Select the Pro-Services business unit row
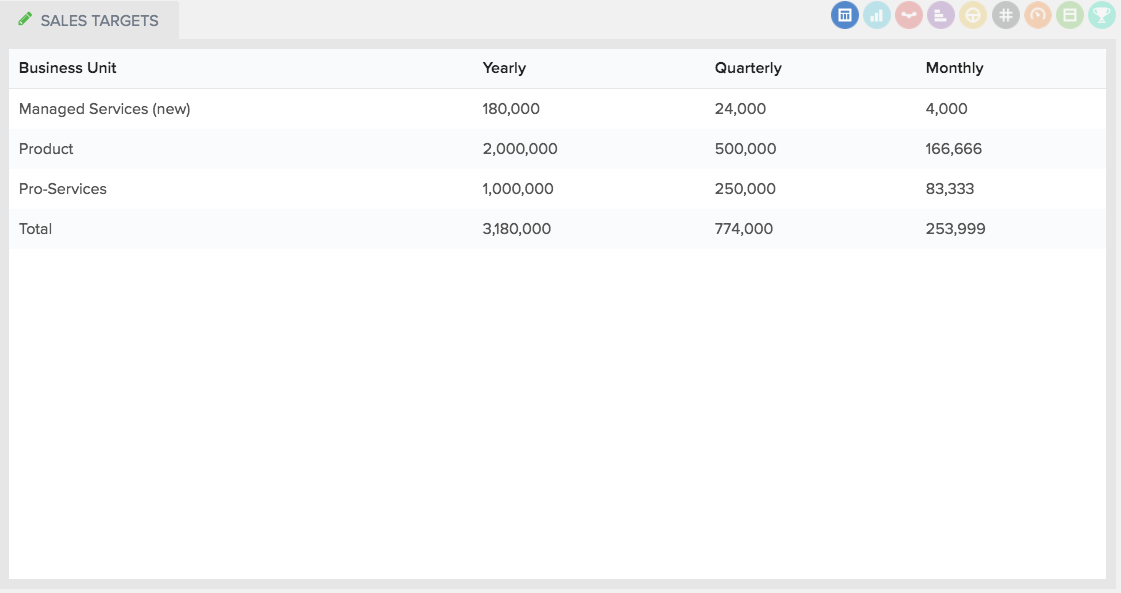Viewport: 1121px width, 593px height. pyautogui.click(x=558, y=189)
